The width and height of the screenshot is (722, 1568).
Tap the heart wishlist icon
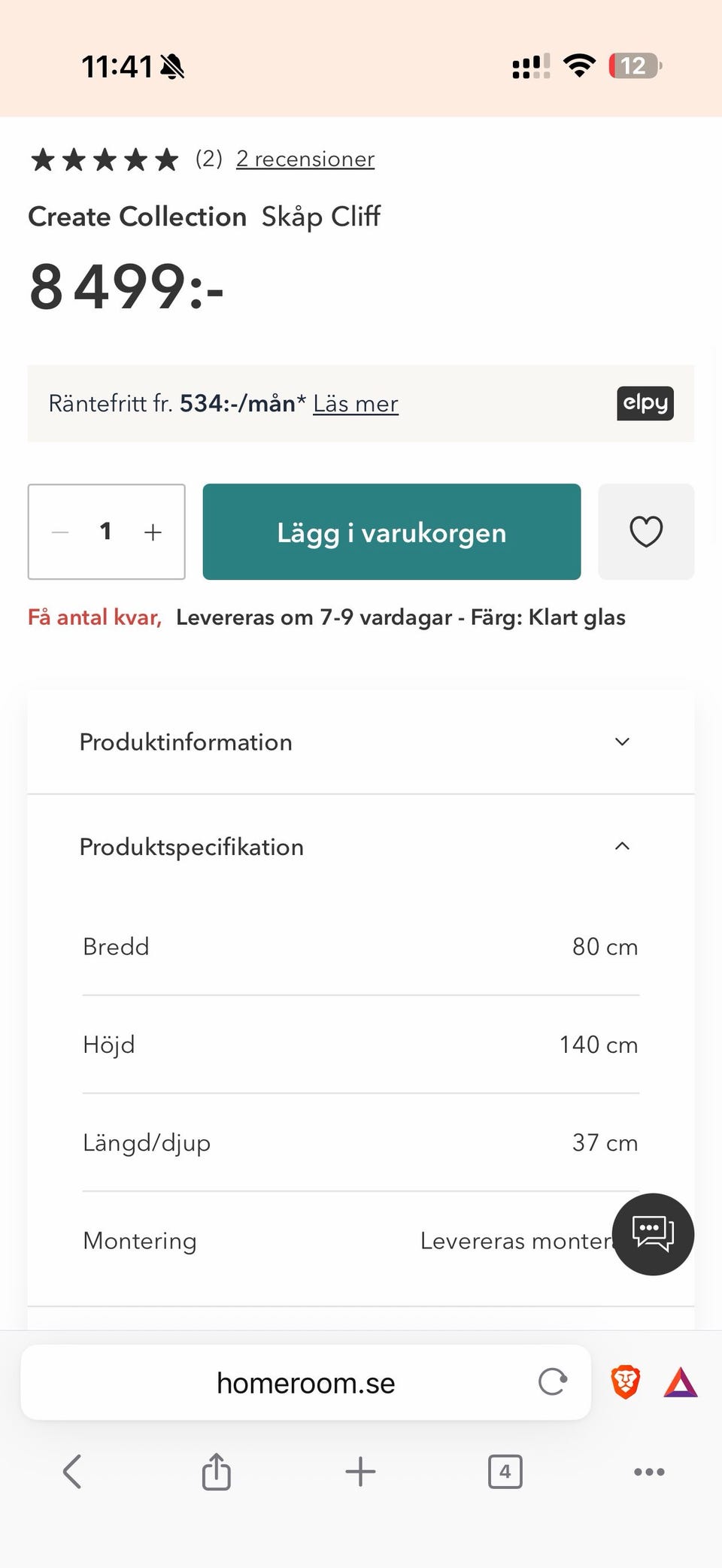coord(646,532)
